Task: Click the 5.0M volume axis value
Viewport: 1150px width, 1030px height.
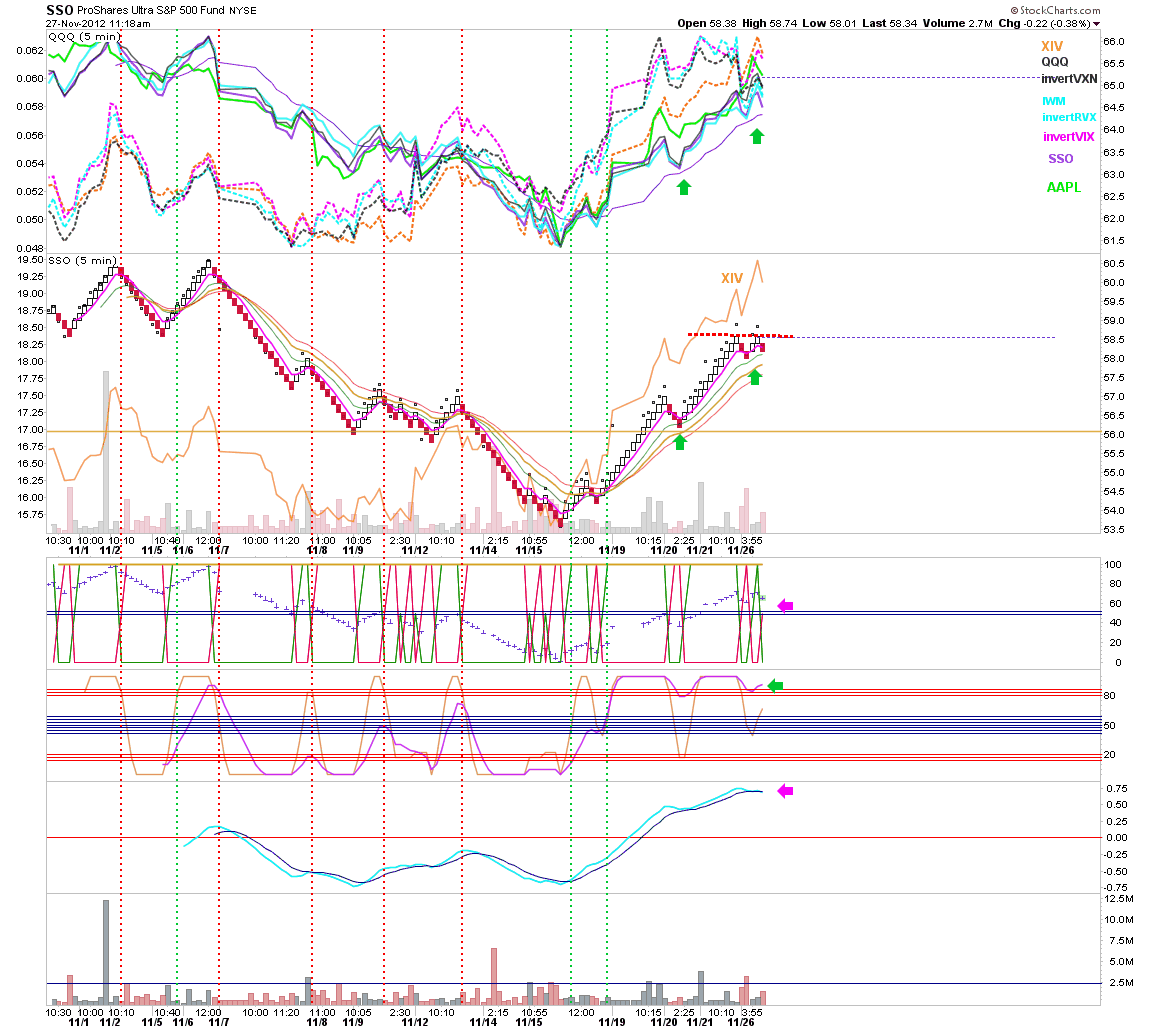Action: 1121,961
